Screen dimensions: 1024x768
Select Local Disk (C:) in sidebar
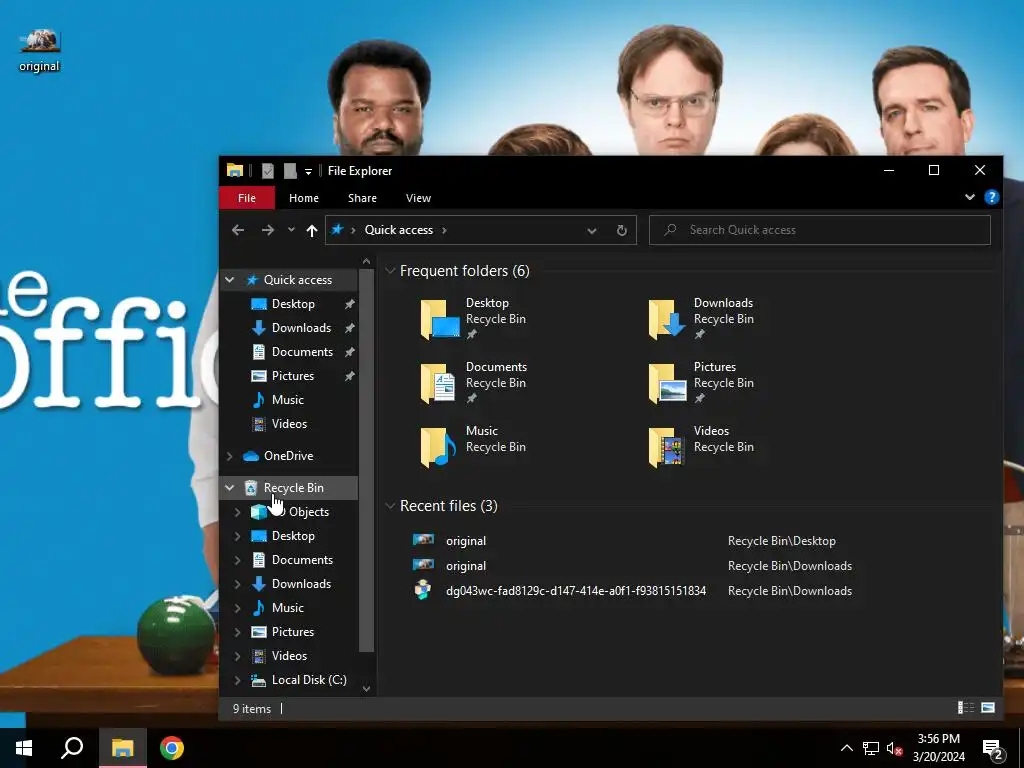click(x=308, y=680)
